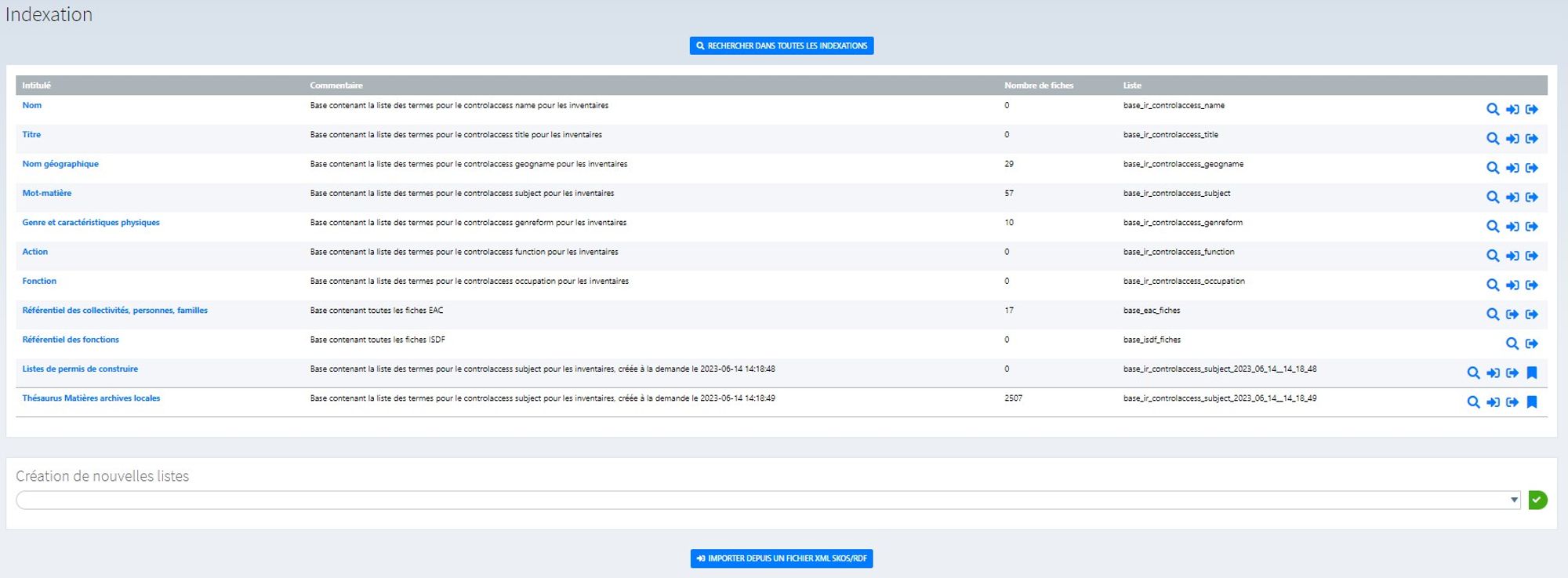
Task: Export the Listes de permis de construire list
Action: click(x=1512, y=373)
